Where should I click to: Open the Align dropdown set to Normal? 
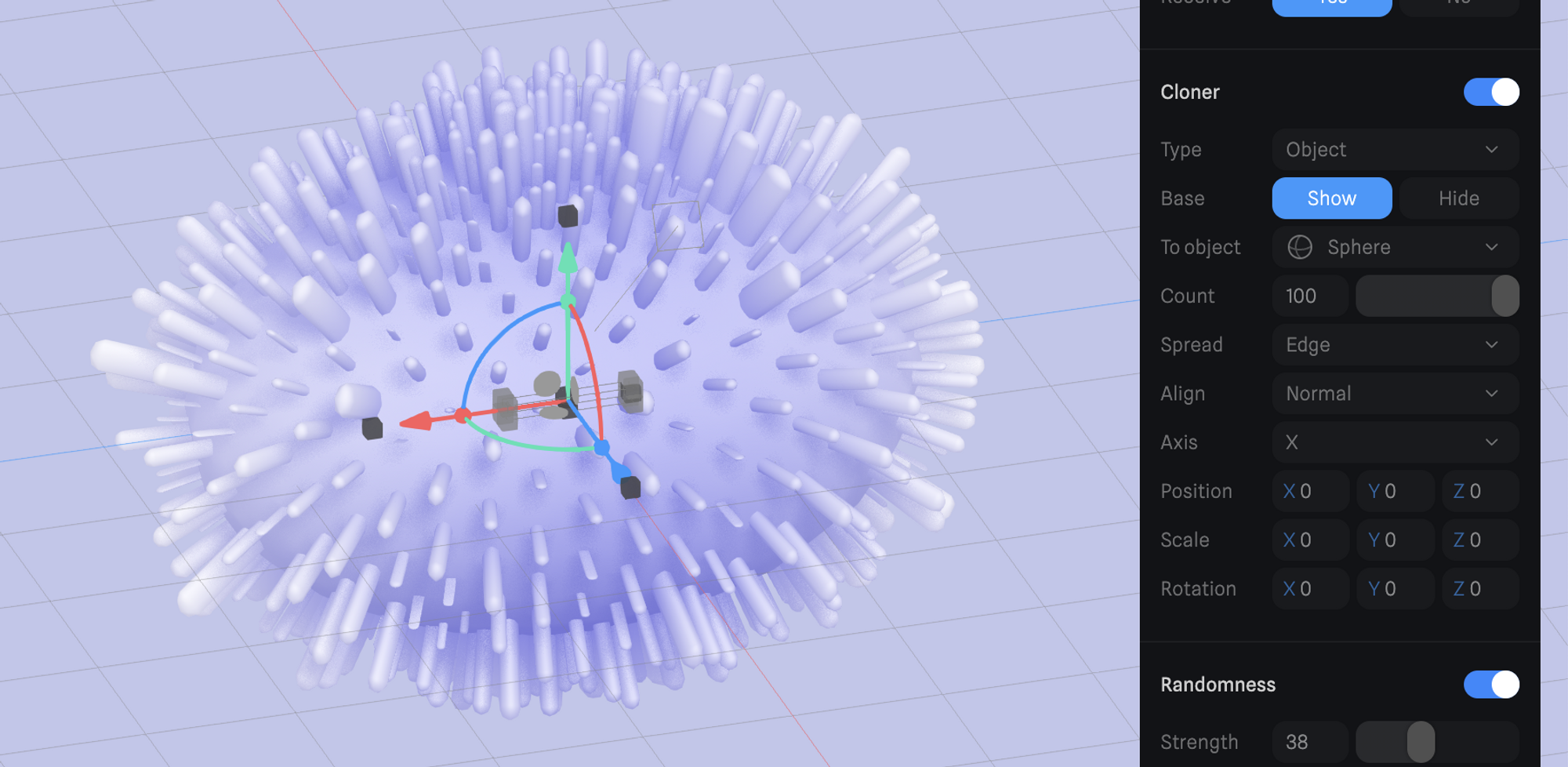click(1395, 394)
